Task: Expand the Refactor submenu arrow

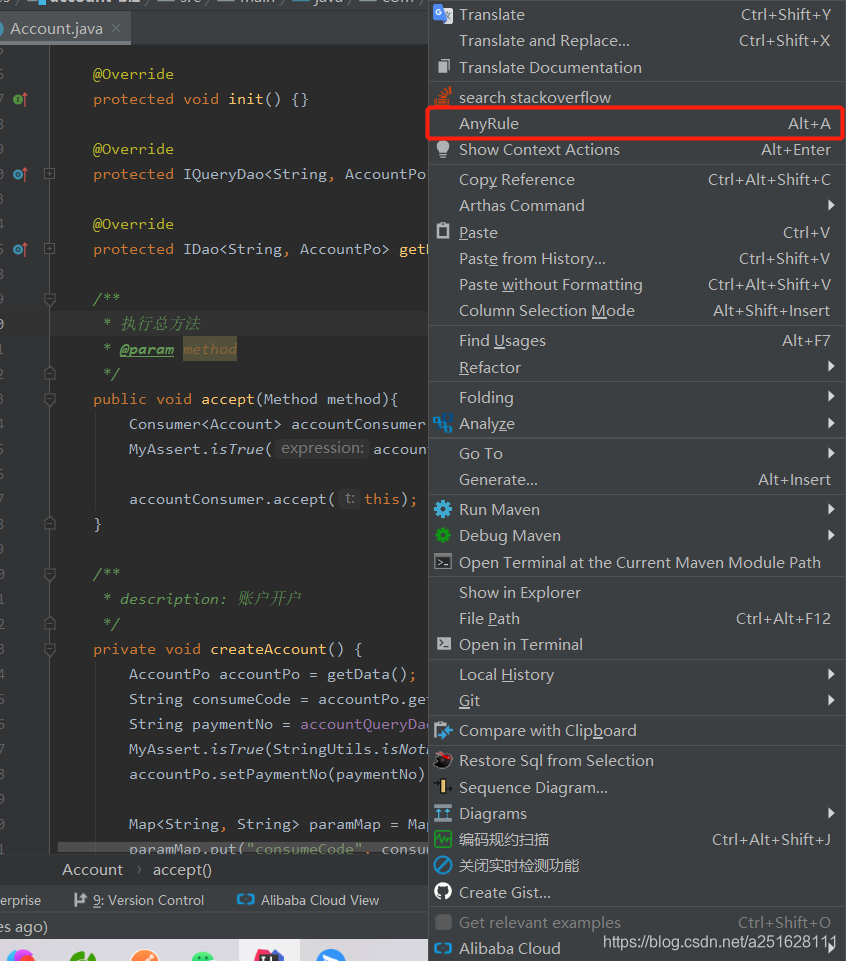Action: point(831,367)
